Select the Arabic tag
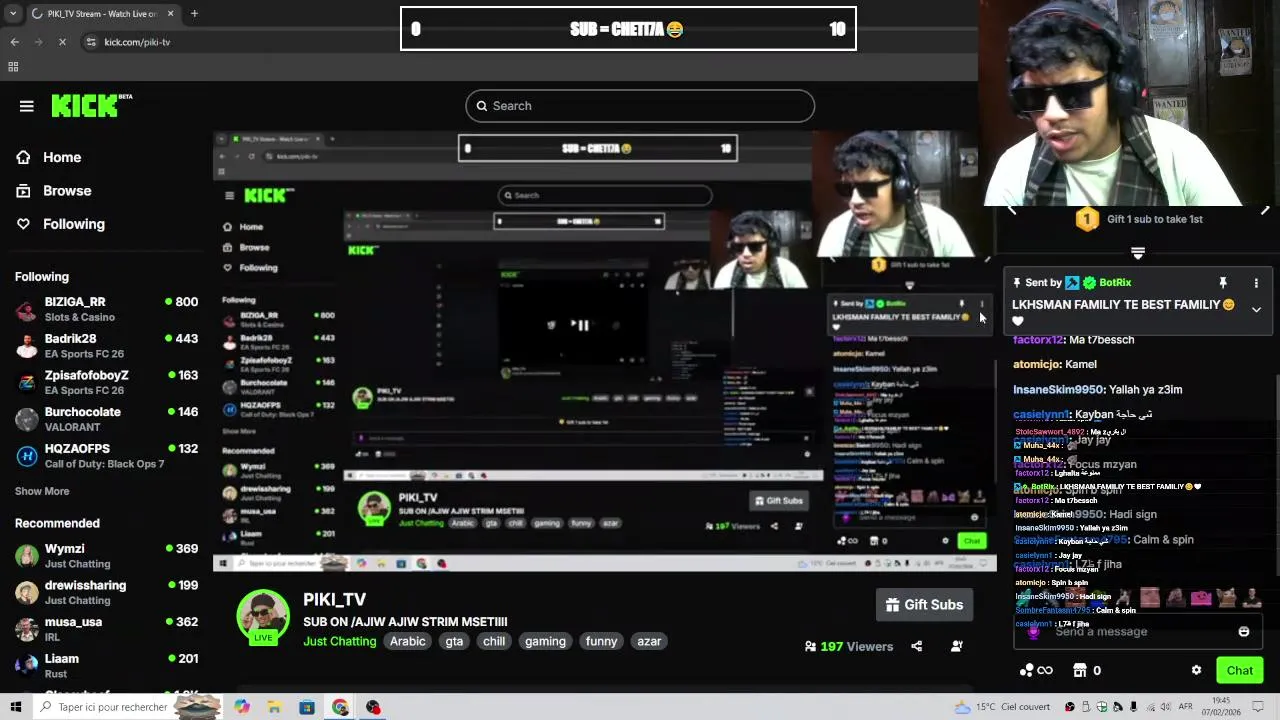This screenshot has height=720, width=1280. (x=408, y=641)
